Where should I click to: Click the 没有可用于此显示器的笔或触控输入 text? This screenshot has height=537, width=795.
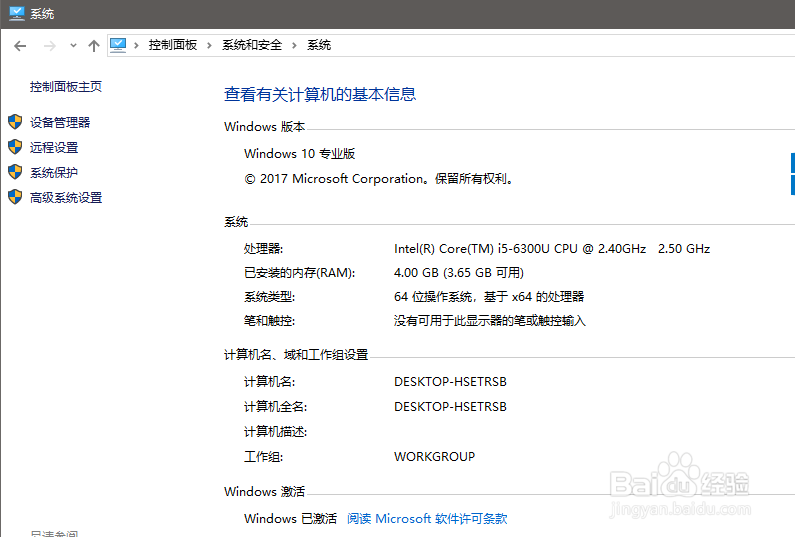coord(490,320)
